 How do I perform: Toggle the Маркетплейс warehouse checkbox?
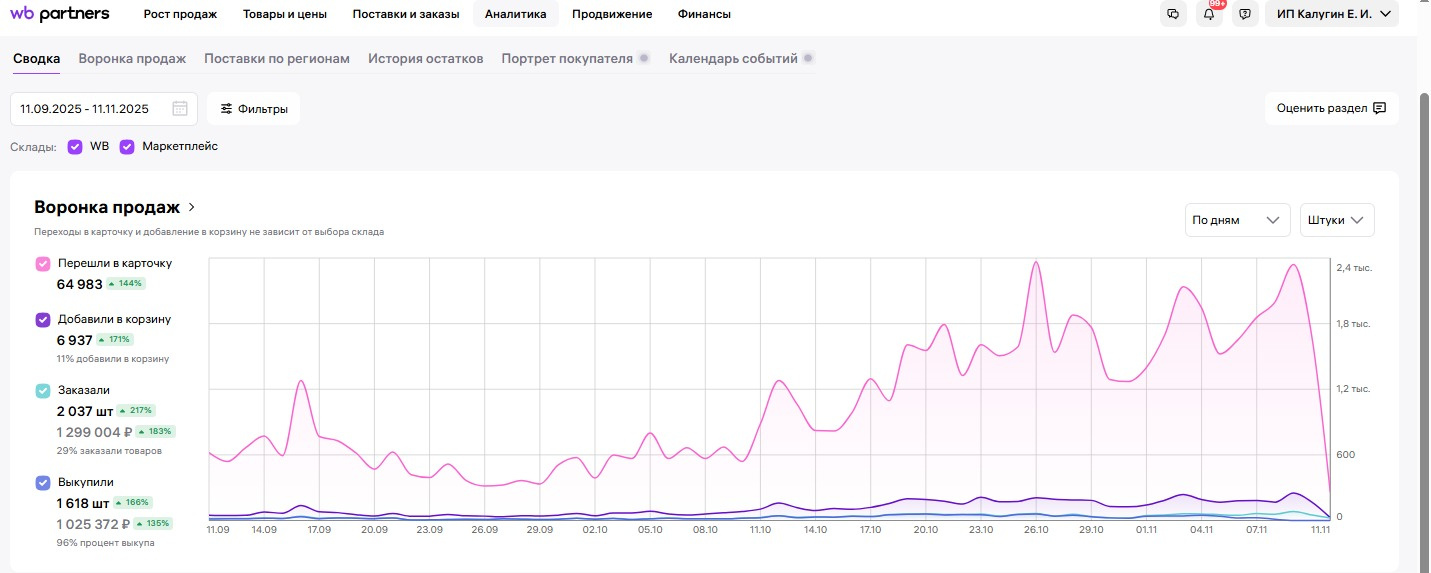[127, 146]
